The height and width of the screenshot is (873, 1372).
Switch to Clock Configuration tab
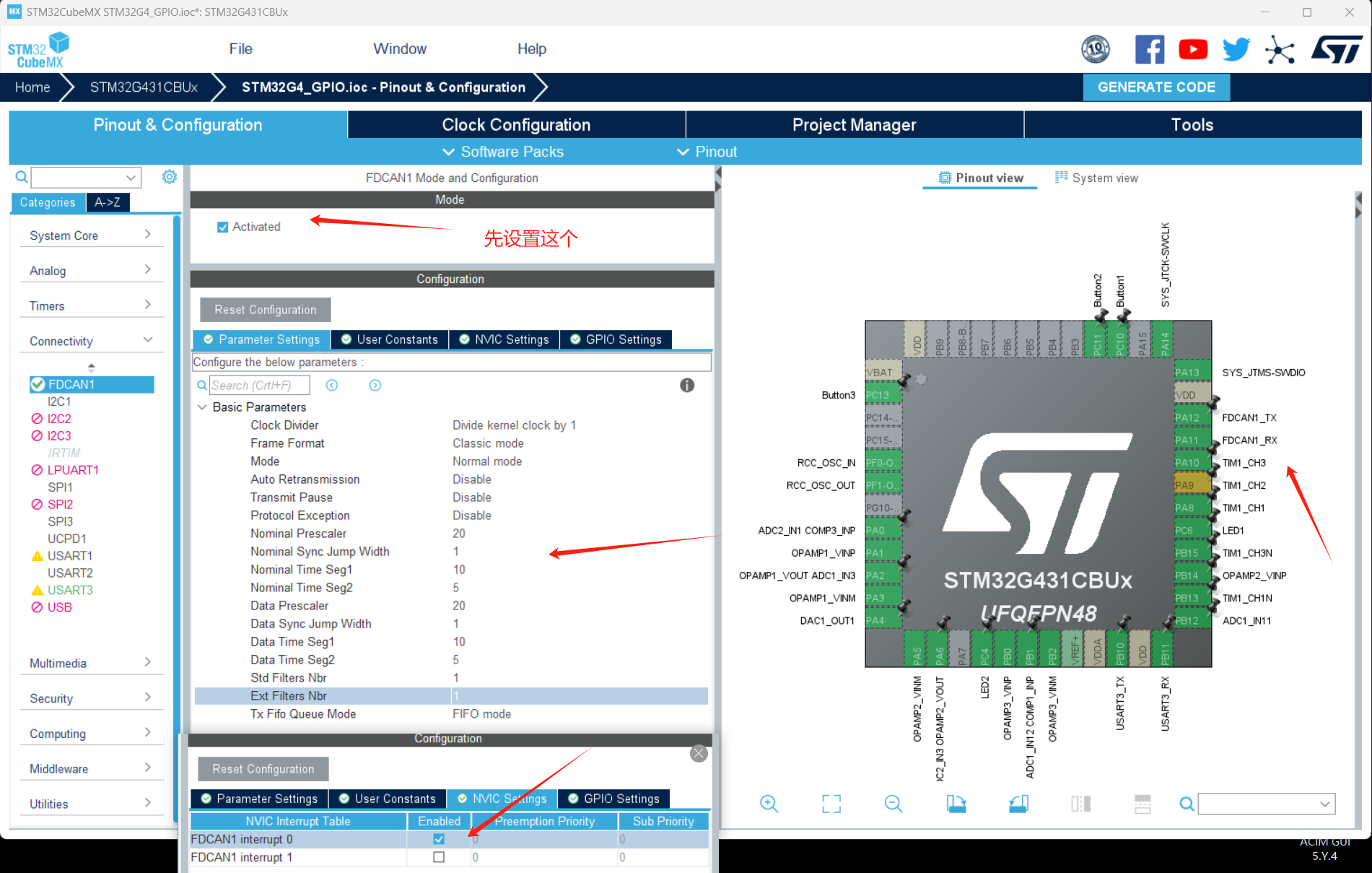[x=516, y=125]
